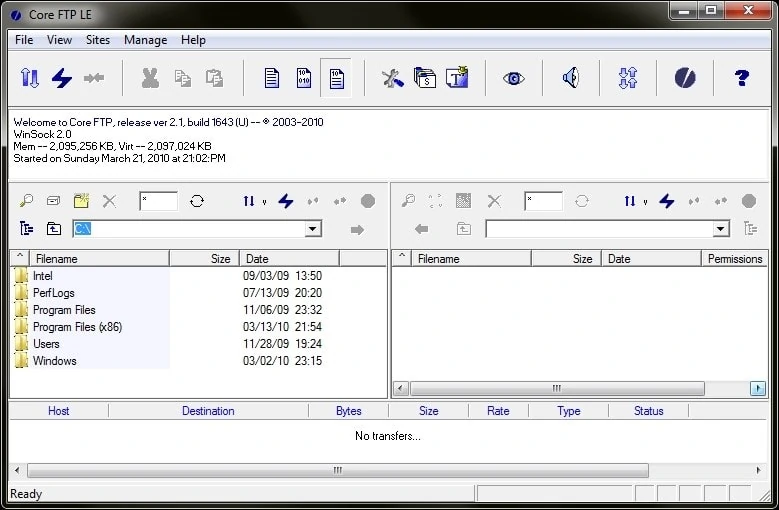Image resolution: width=779 pixels, height=510 pixels.
Task: Open the scheduler windows icon
Action: (x=425, y=78)
